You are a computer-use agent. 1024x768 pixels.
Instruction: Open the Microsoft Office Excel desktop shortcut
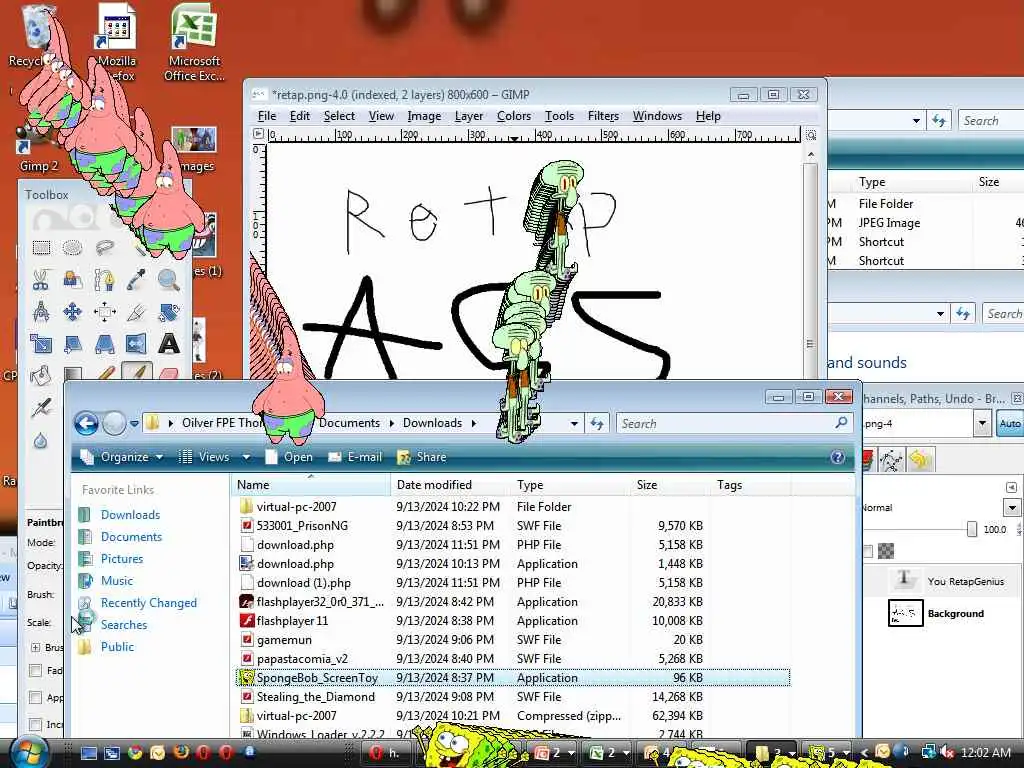point(194,42)
